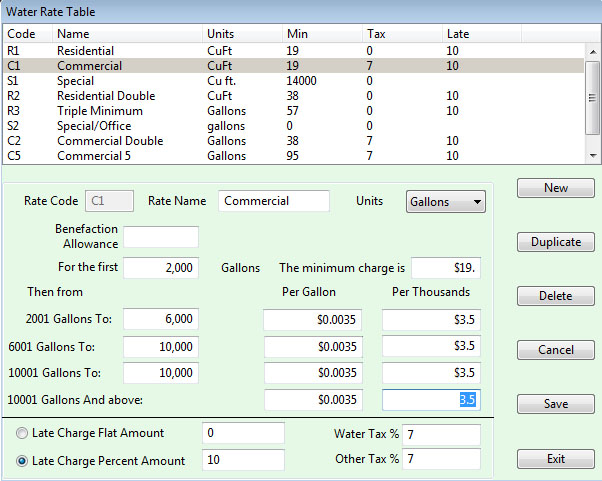Select the Triple Minimum row
The width and height of the screenshot is (602, 481).
click(294, 111)
